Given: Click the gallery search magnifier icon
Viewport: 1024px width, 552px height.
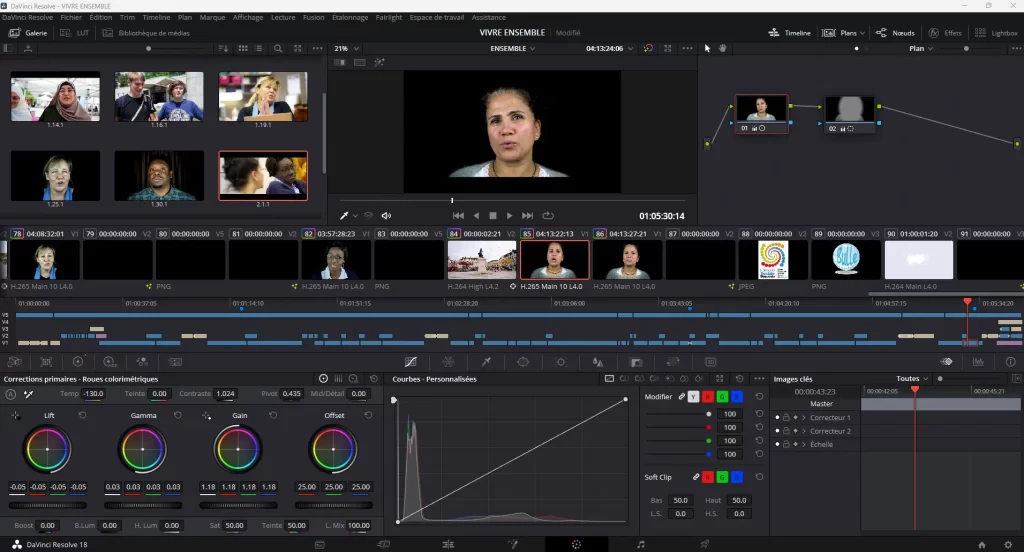Looking at the screenshot, I should click(x=278, y=48).
